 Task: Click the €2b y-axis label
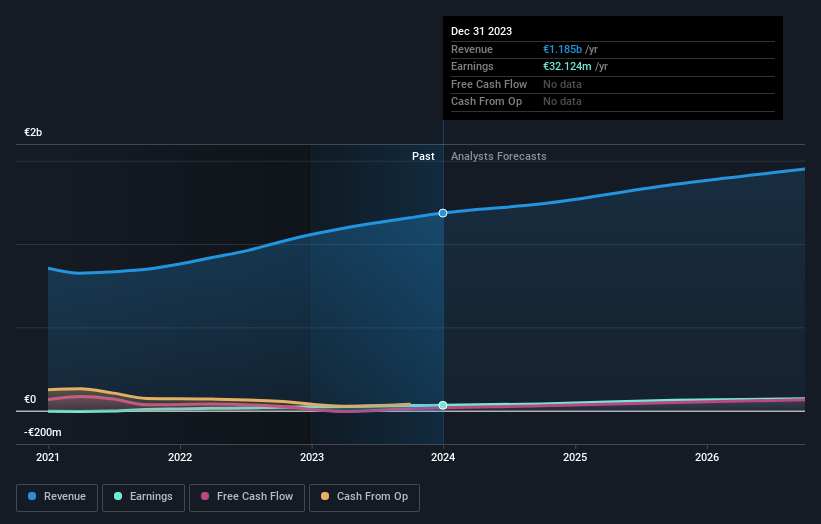[33, 132]
